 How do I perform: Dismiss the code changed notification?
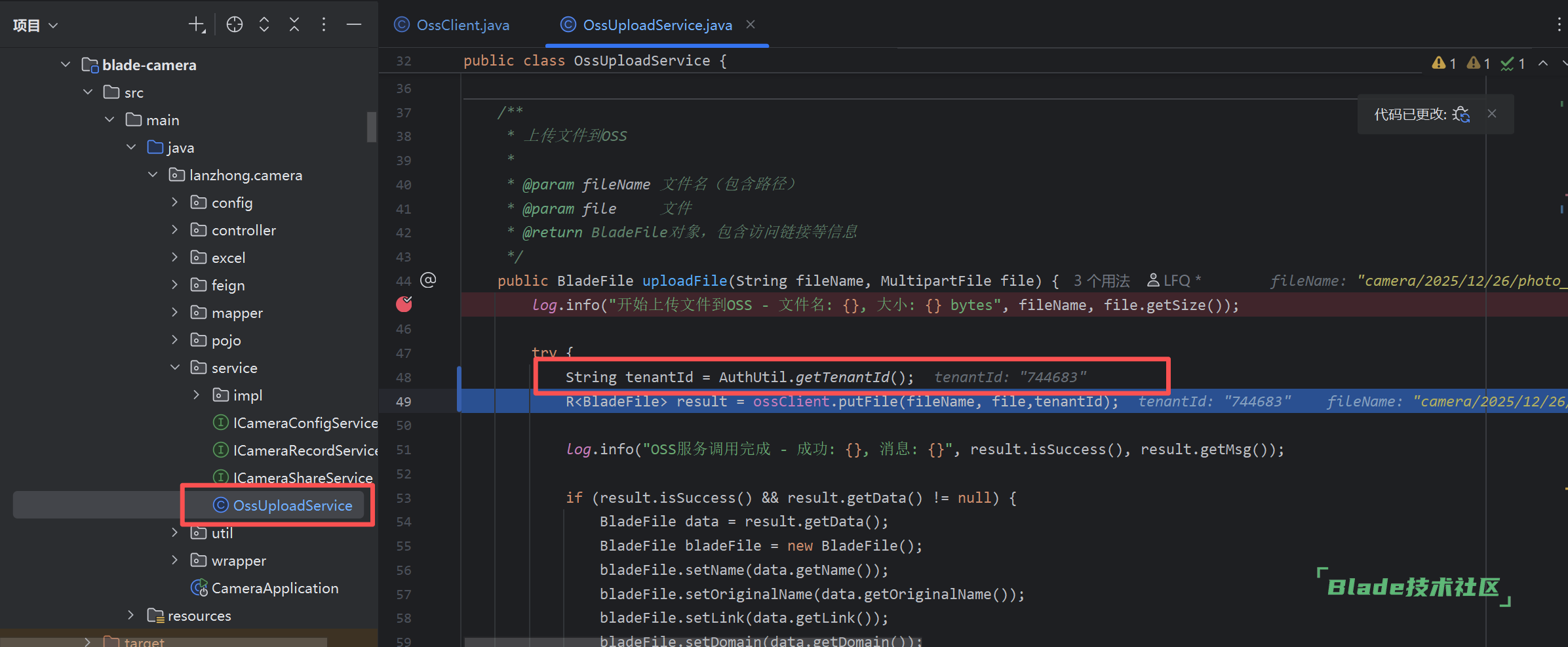coord(1492,113)
